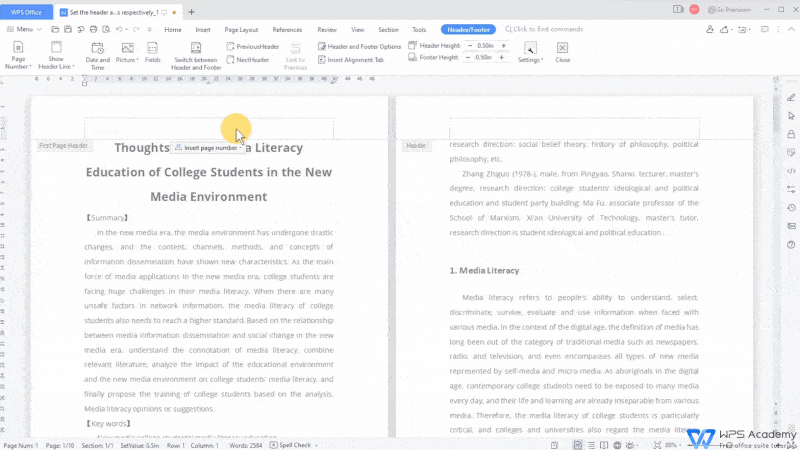Decrease Footer Height with minus button
This screenshot has width=800, height=450.
click(x=468, y=58)
